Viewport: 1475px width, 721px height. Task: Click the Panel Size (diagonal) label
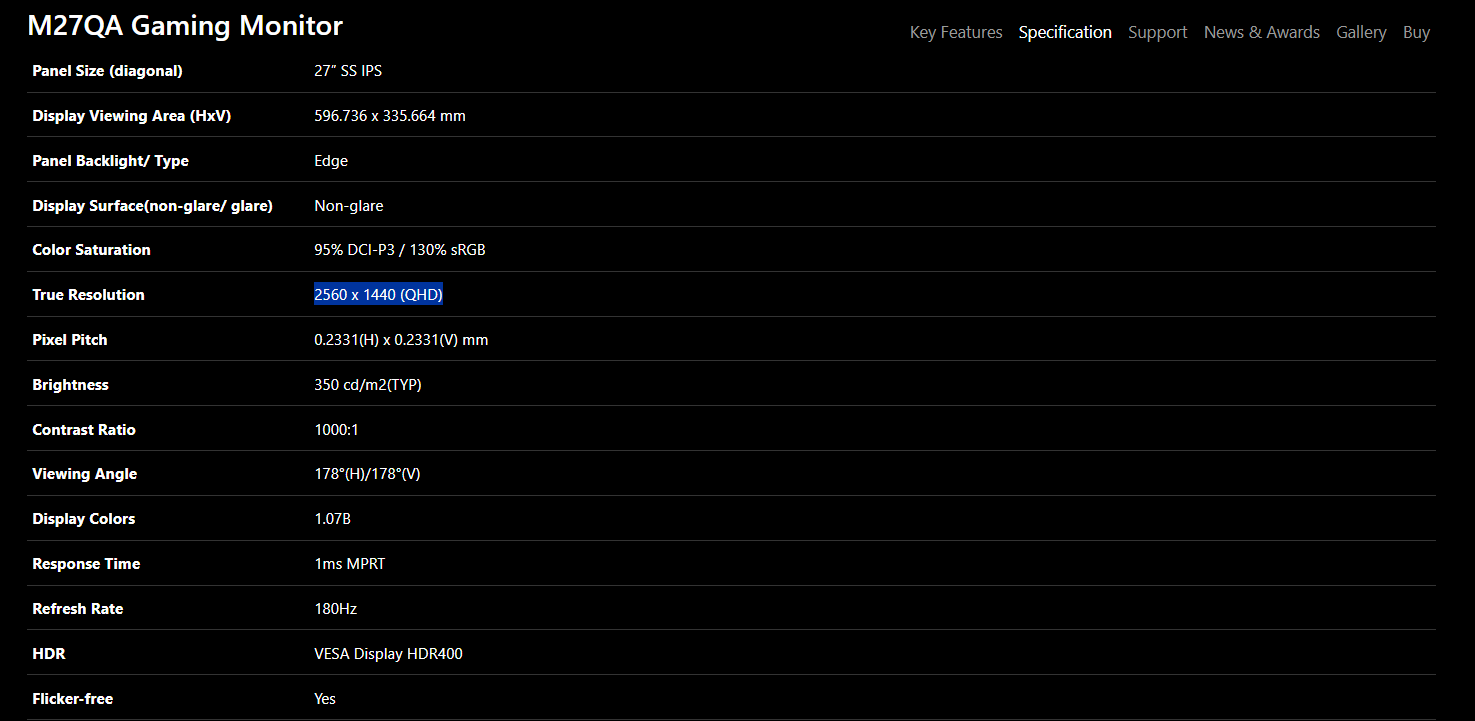[107, 71]
